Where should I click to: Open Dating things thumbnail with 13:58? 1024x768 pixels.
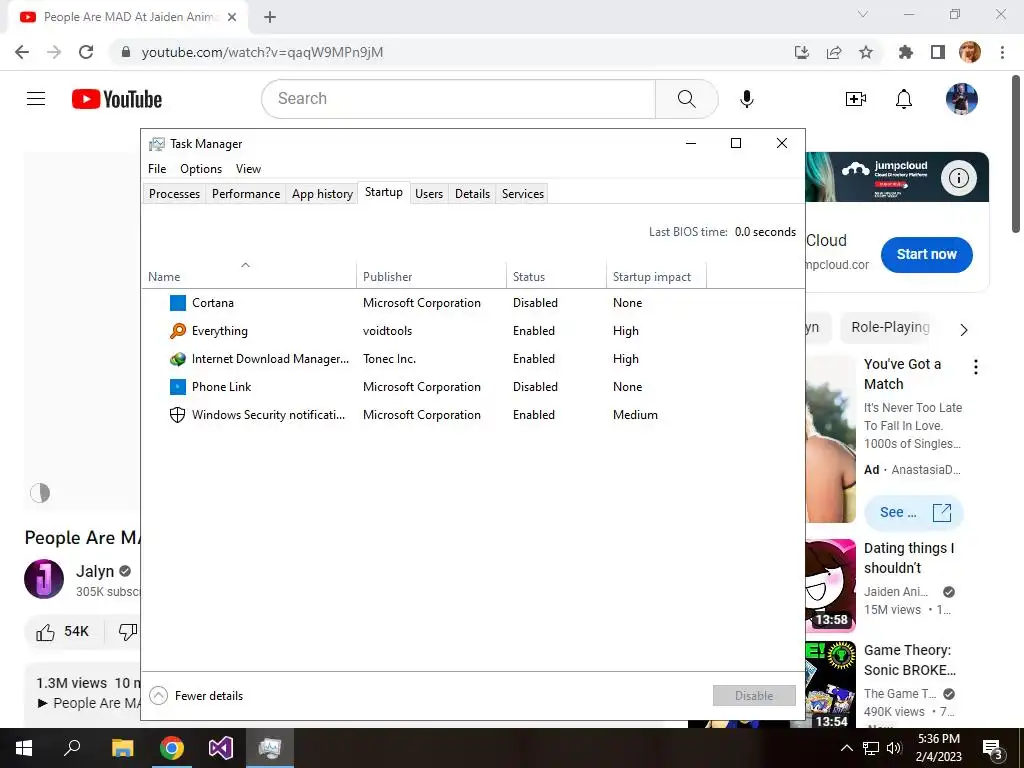click(x=831, y=586)
